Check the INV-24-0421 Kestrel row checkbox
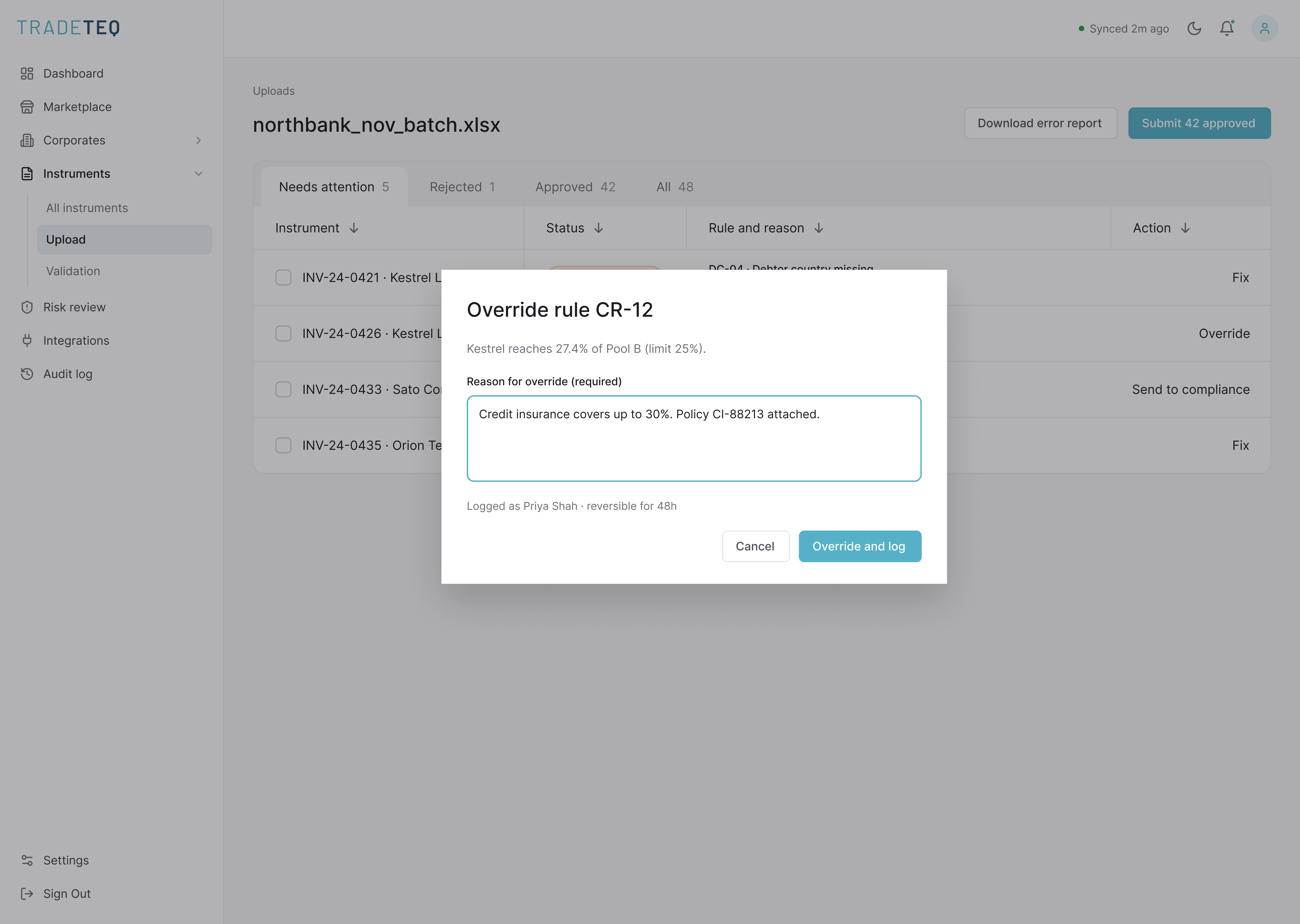The height and width of the screenshot is (924, 1300). click(283, 278)
